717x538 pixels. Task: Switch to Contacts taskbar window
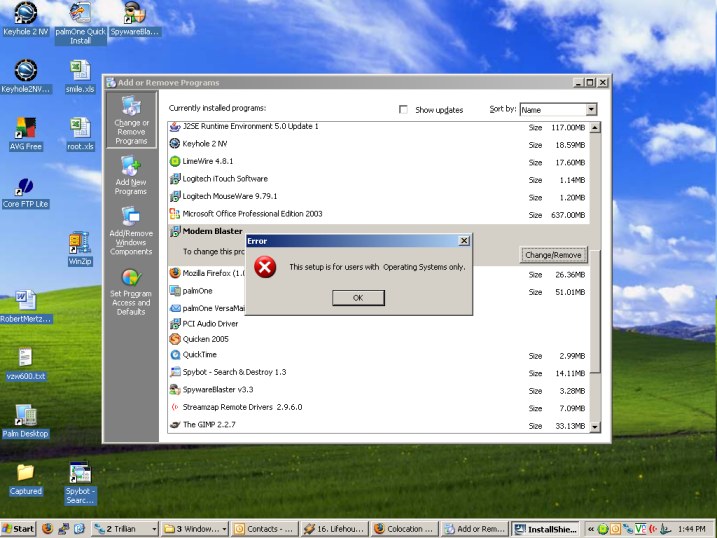coord(264,529)
